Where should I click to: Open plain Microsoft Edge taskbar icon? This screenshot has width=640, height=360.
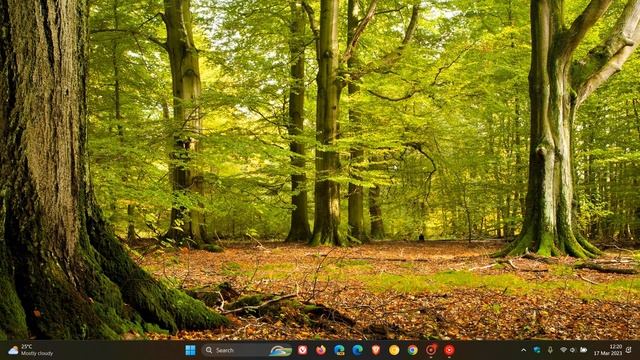(x=358, y=350)
